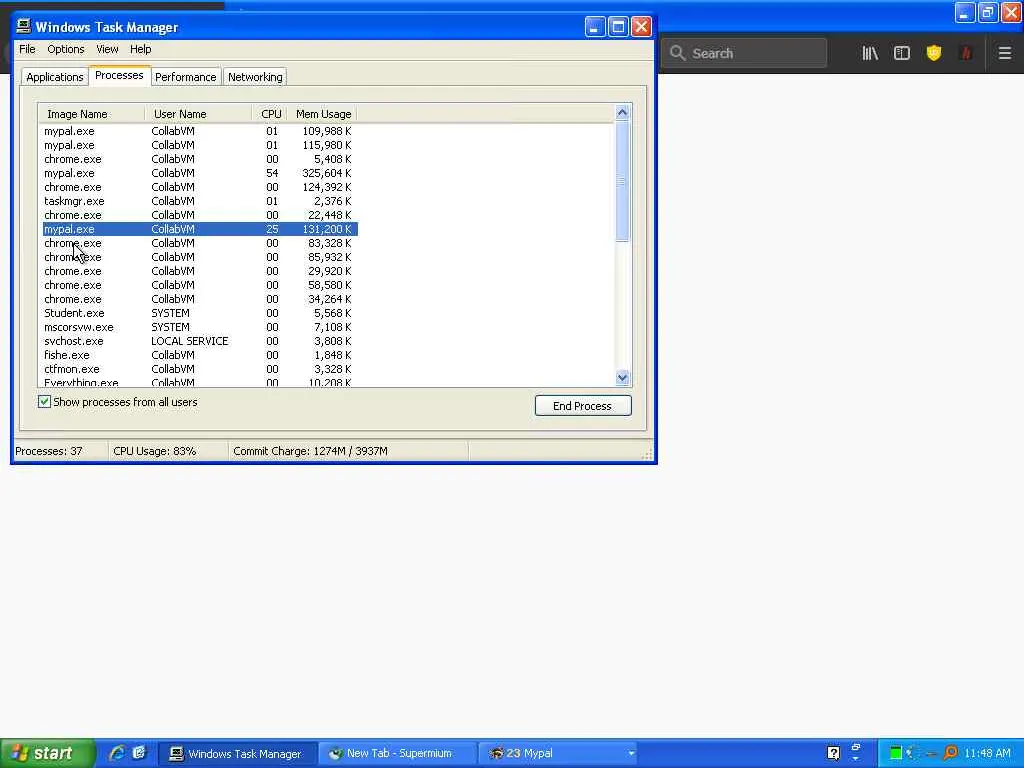The height and width of the screenshot is (768, 1024).
Task: Click the process list scroll down arrow
Action: (x=622, y=377)
